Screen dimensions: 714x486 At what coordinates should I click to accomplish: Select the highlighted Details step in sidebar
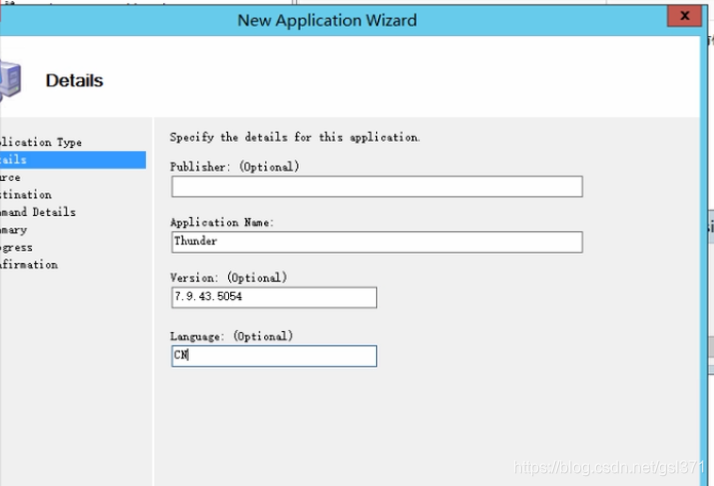pos(73,160)
